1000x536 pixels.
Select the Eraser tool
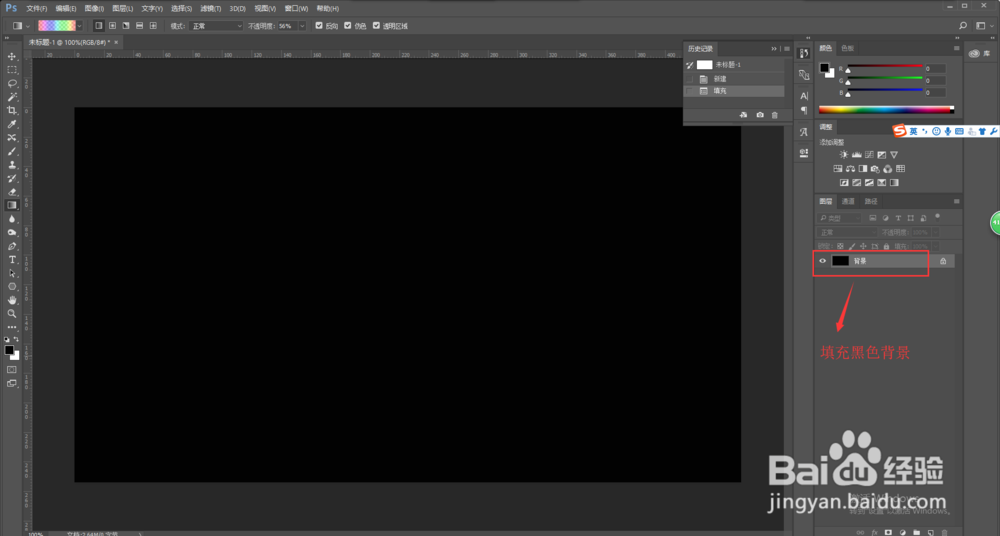(11, 191)
